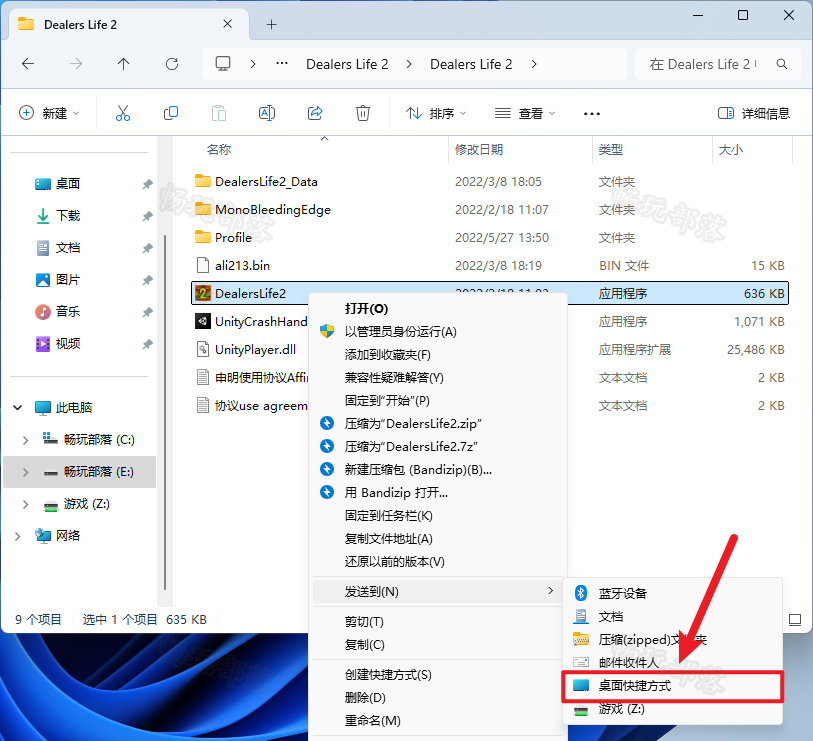813x741 pixels.
Task: Add a new tab with plus button
Action: pyautogui.click(x=271, y=24)
